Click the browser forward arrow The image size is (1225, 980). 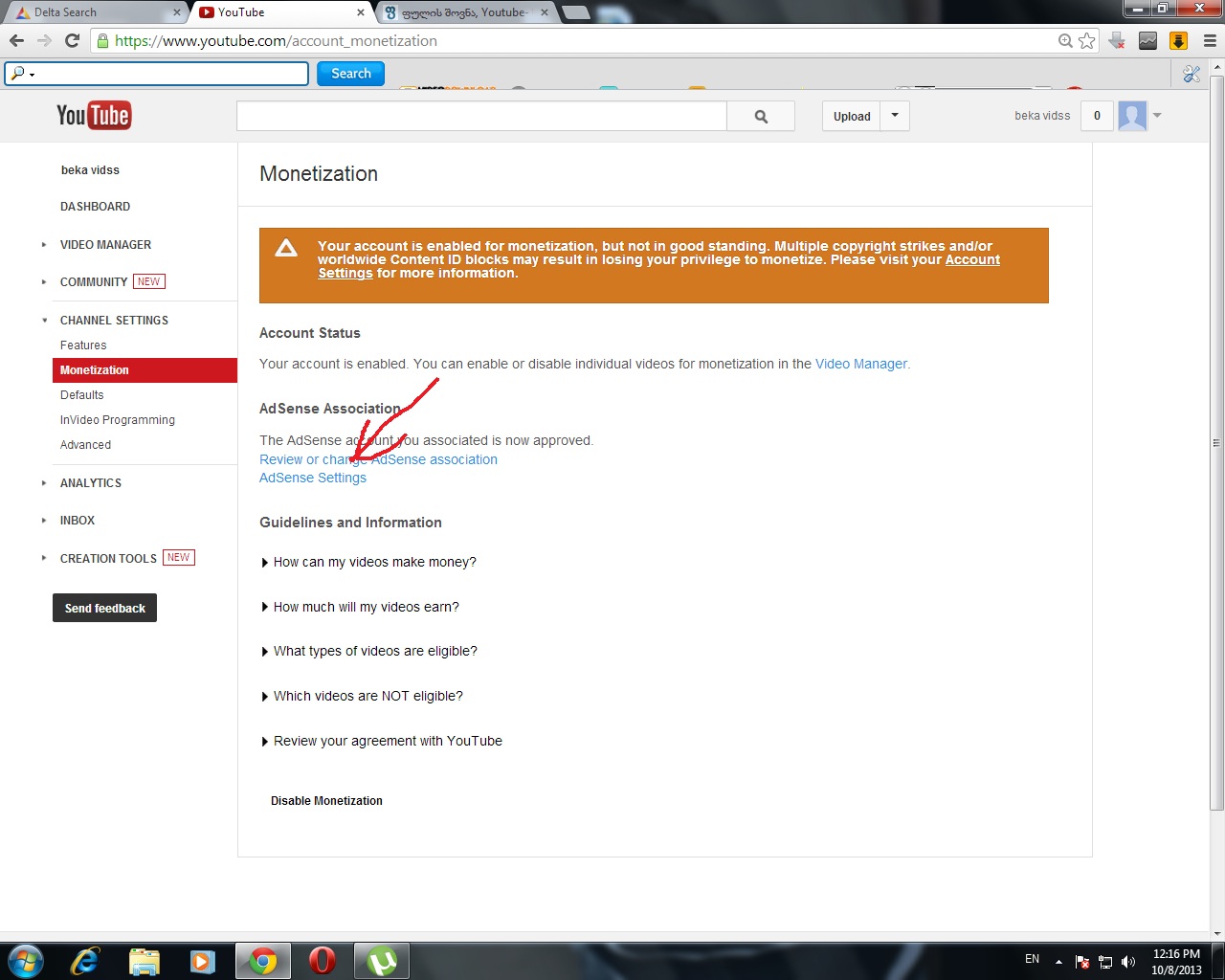[x=44, y=40]
